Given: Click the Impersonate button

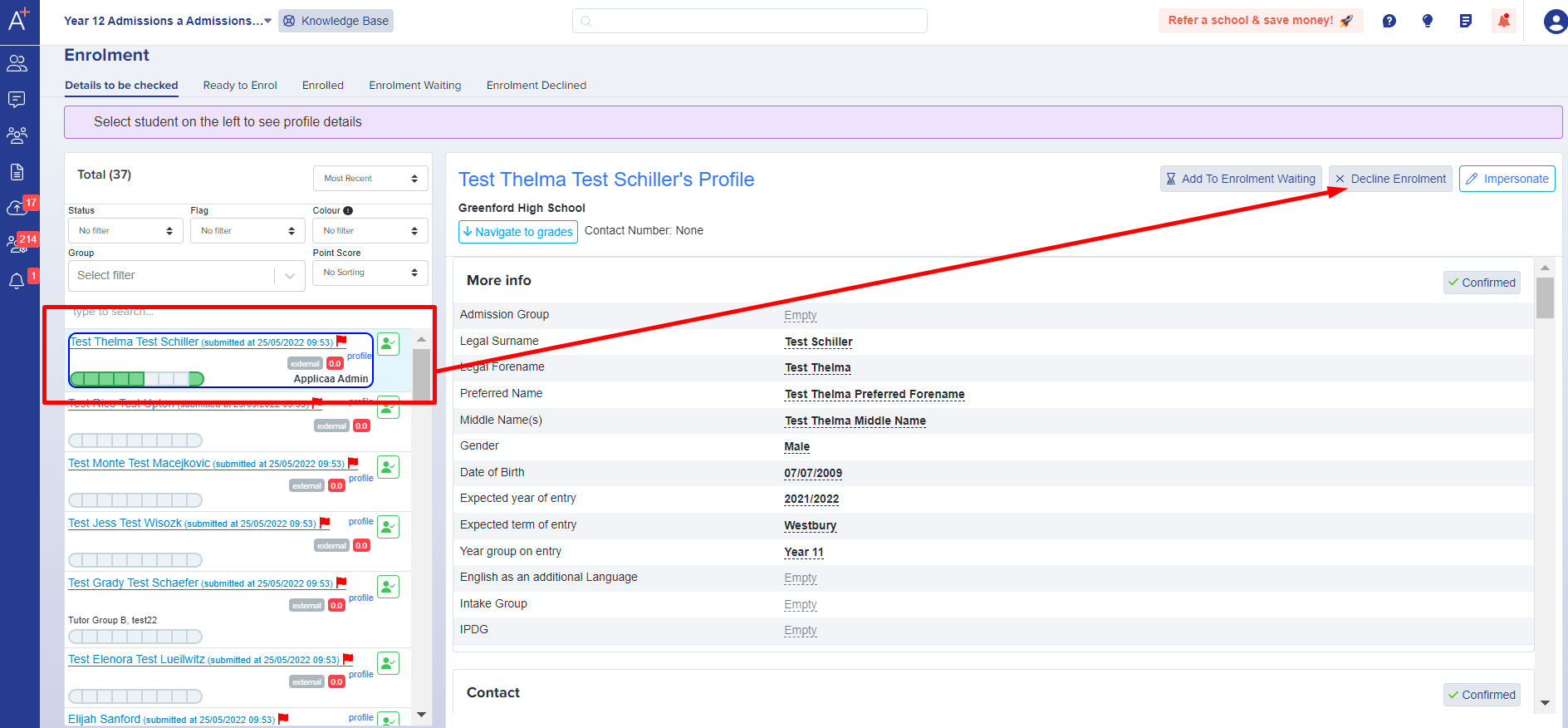Looking at the screenshot, I should (x=1507, y=179).
